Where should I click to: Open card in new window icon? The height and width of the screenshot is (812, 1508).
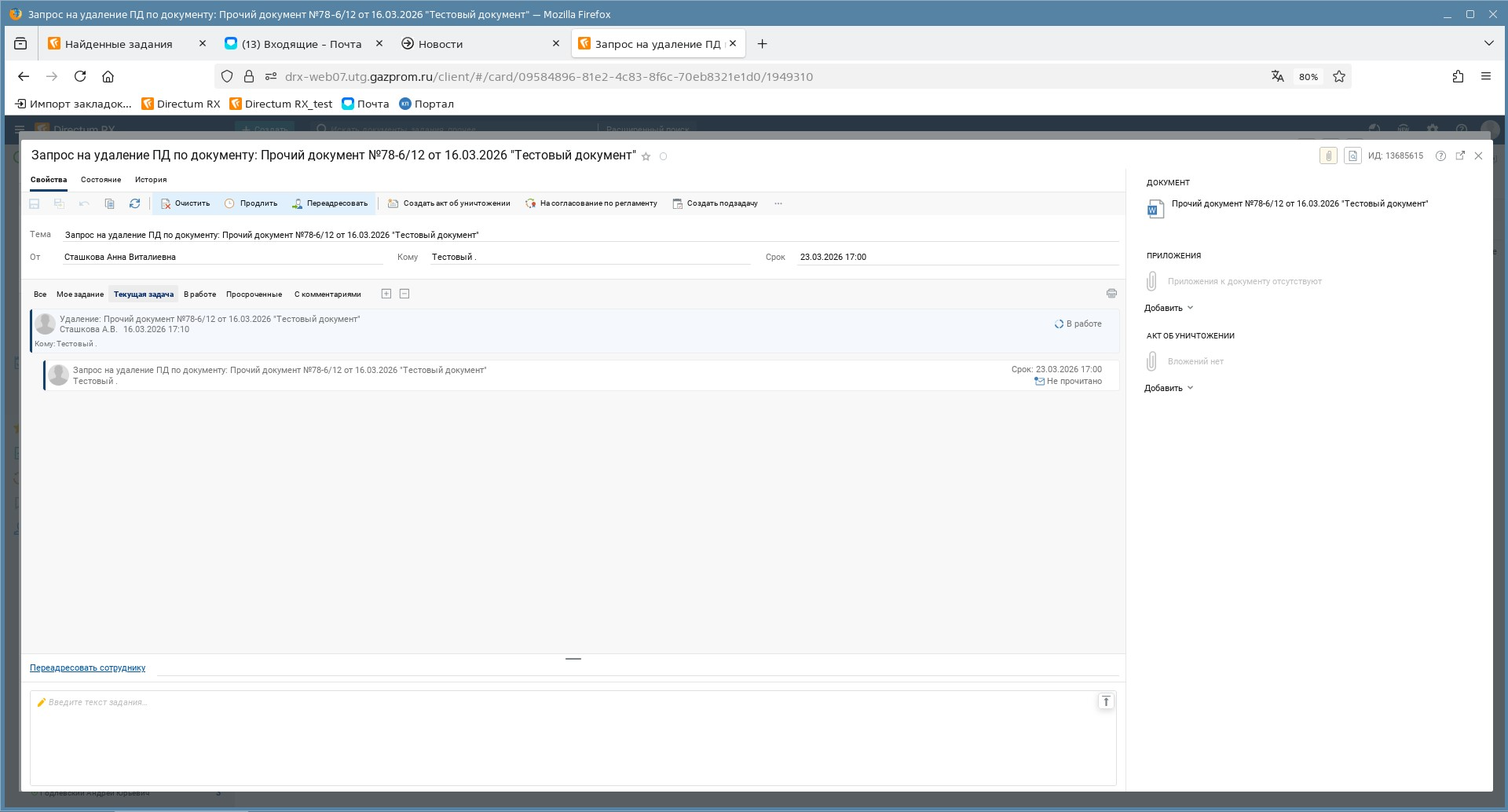tap(1460, 155)
